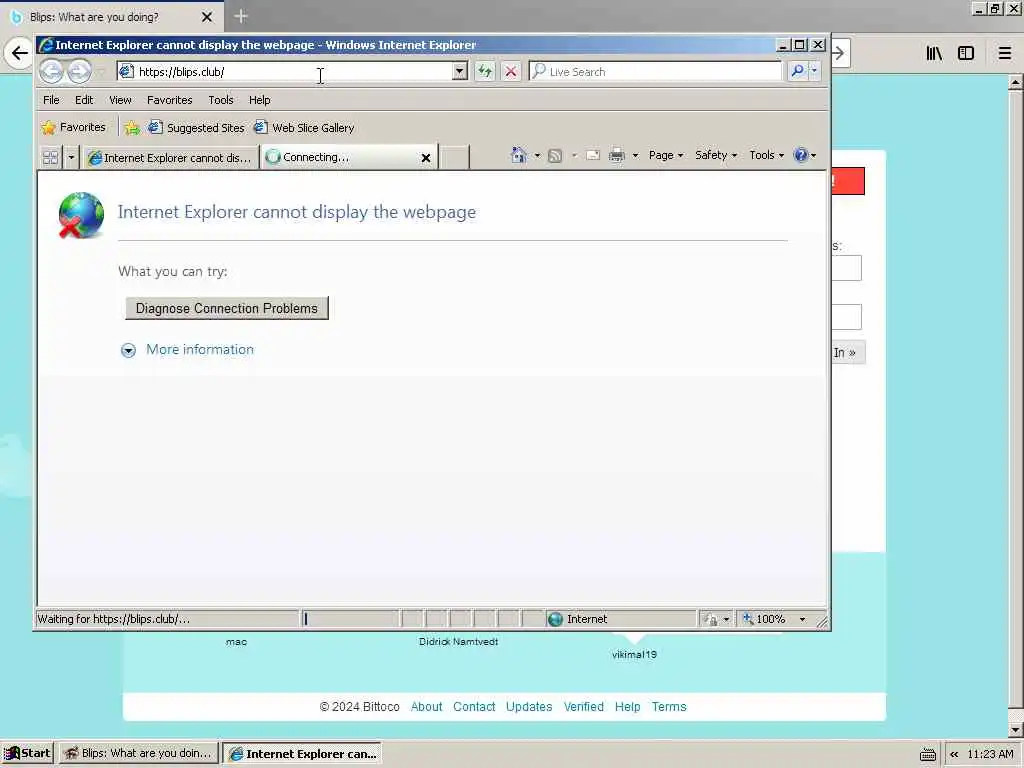
Task: Click the RSS feeds icon
Action: coord(555,155)
